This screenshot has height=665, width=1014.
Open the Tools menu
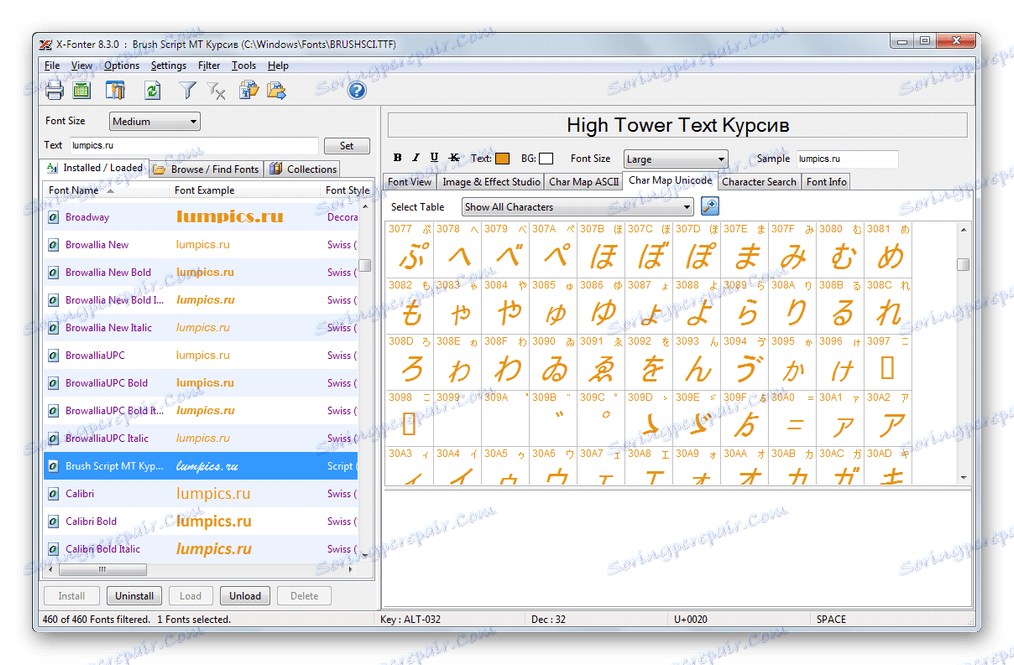click(244, 65)
